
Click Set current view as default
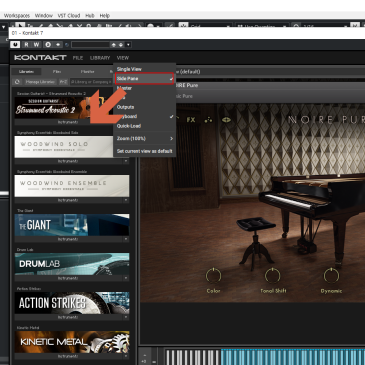click(145, 151)
